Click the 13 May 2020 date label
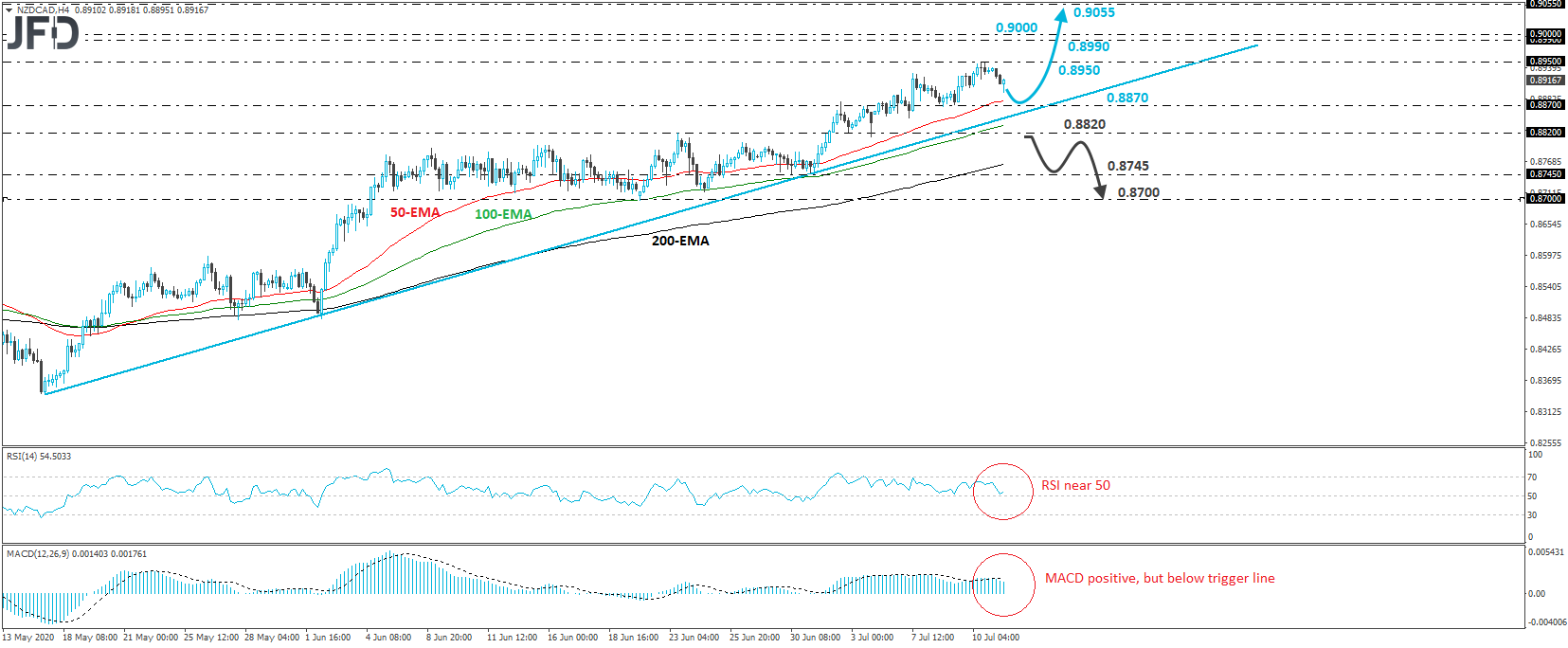 pyautogui.click(x=28, y=638)
